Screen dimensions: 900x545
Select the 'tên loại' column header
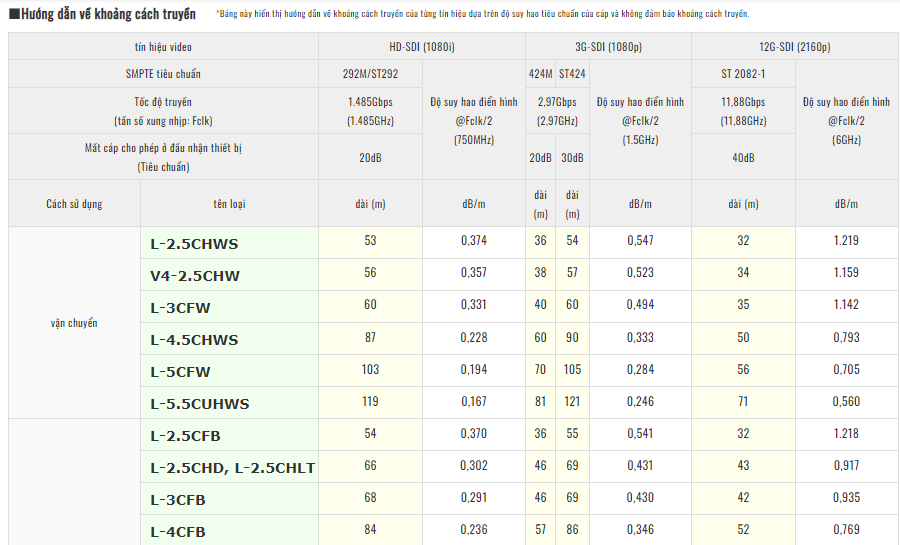(x=229, y=204)
